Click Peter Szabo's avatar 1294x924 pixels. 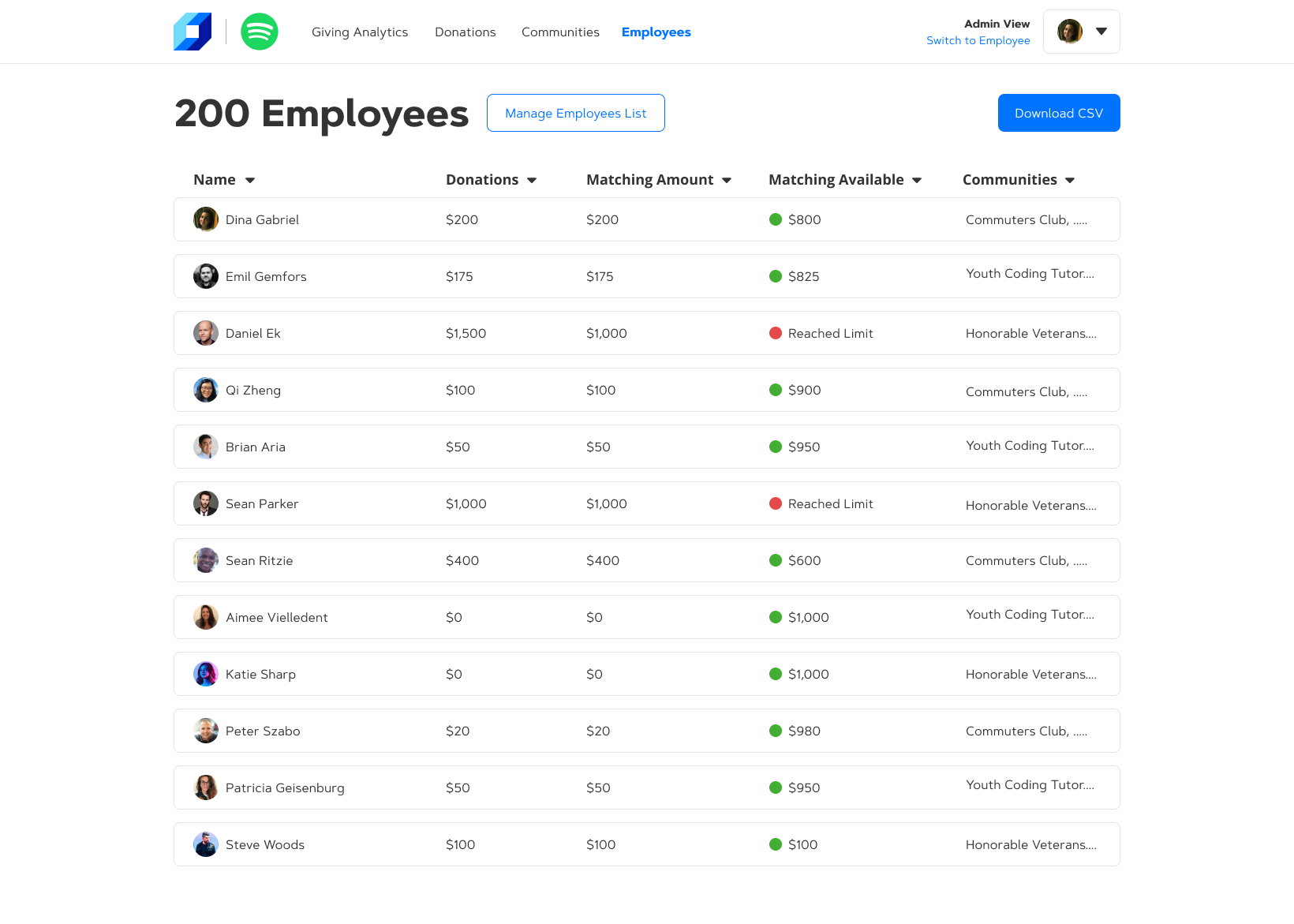(x=206, y=731)
